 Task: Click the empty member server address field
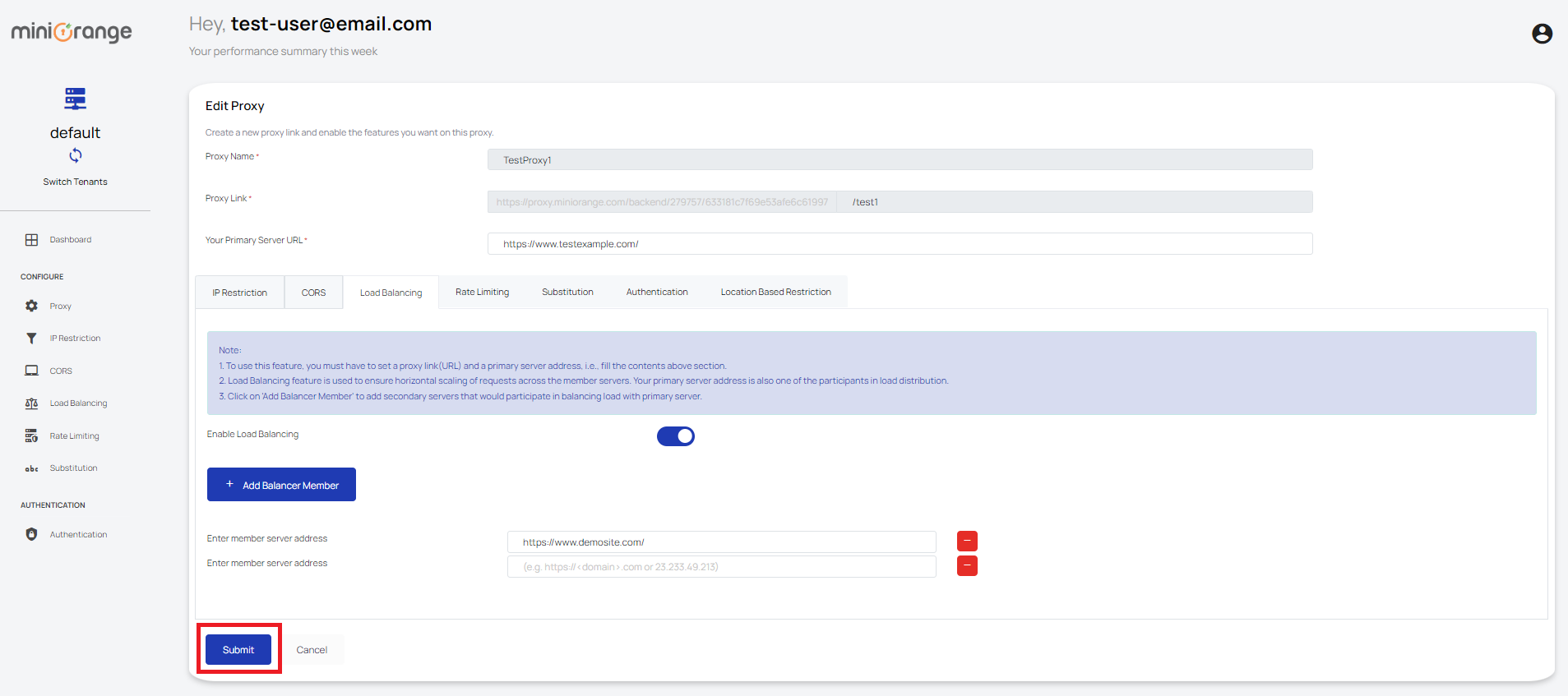click(721, 567)
